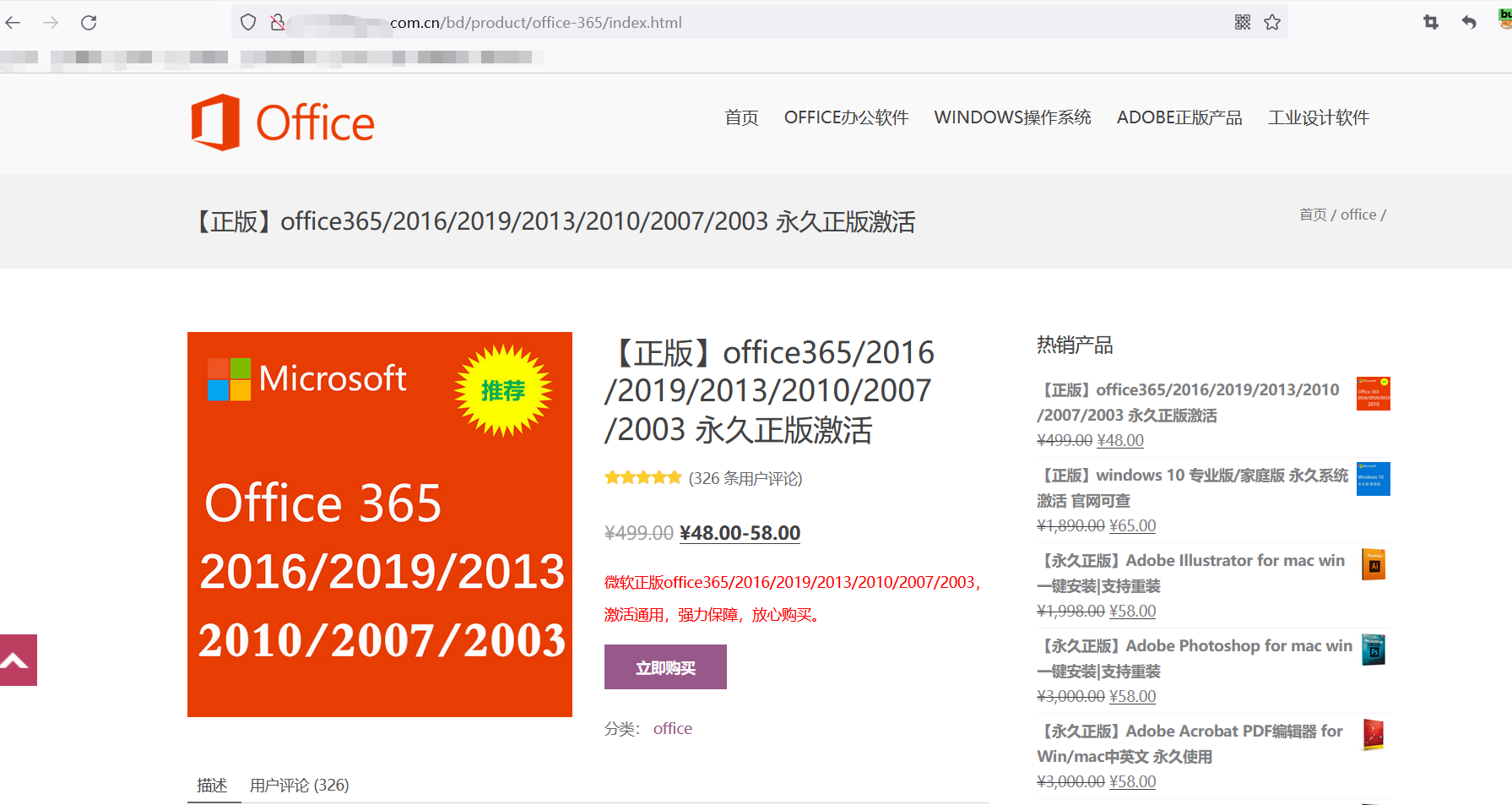
Task: Open hot product office365 永久正版激活 link
Action: coord(1188,402)
